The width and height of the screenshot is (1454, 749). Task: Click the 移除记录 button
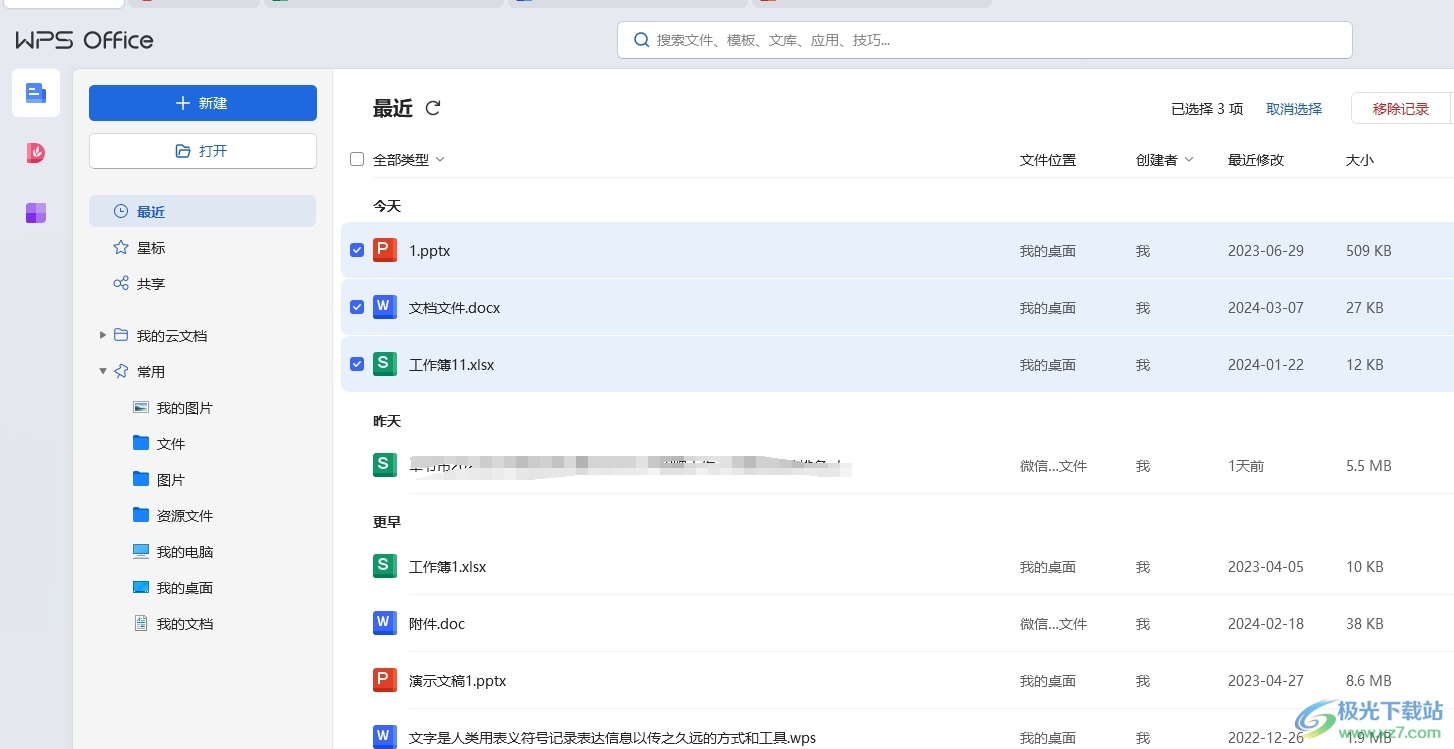coord(1401,109)
